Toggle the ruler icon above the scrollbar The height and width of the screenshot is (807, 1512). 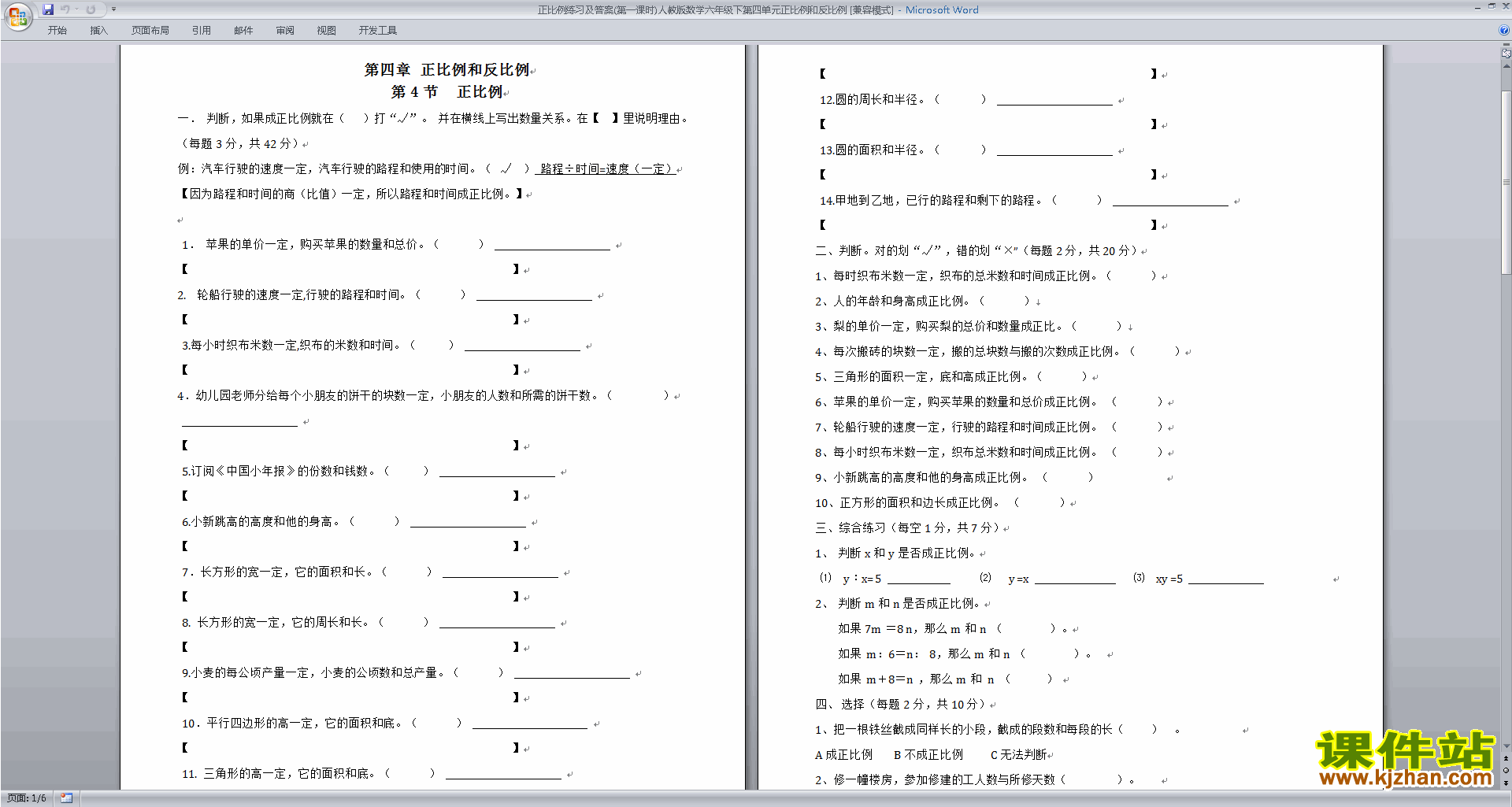1506,54
